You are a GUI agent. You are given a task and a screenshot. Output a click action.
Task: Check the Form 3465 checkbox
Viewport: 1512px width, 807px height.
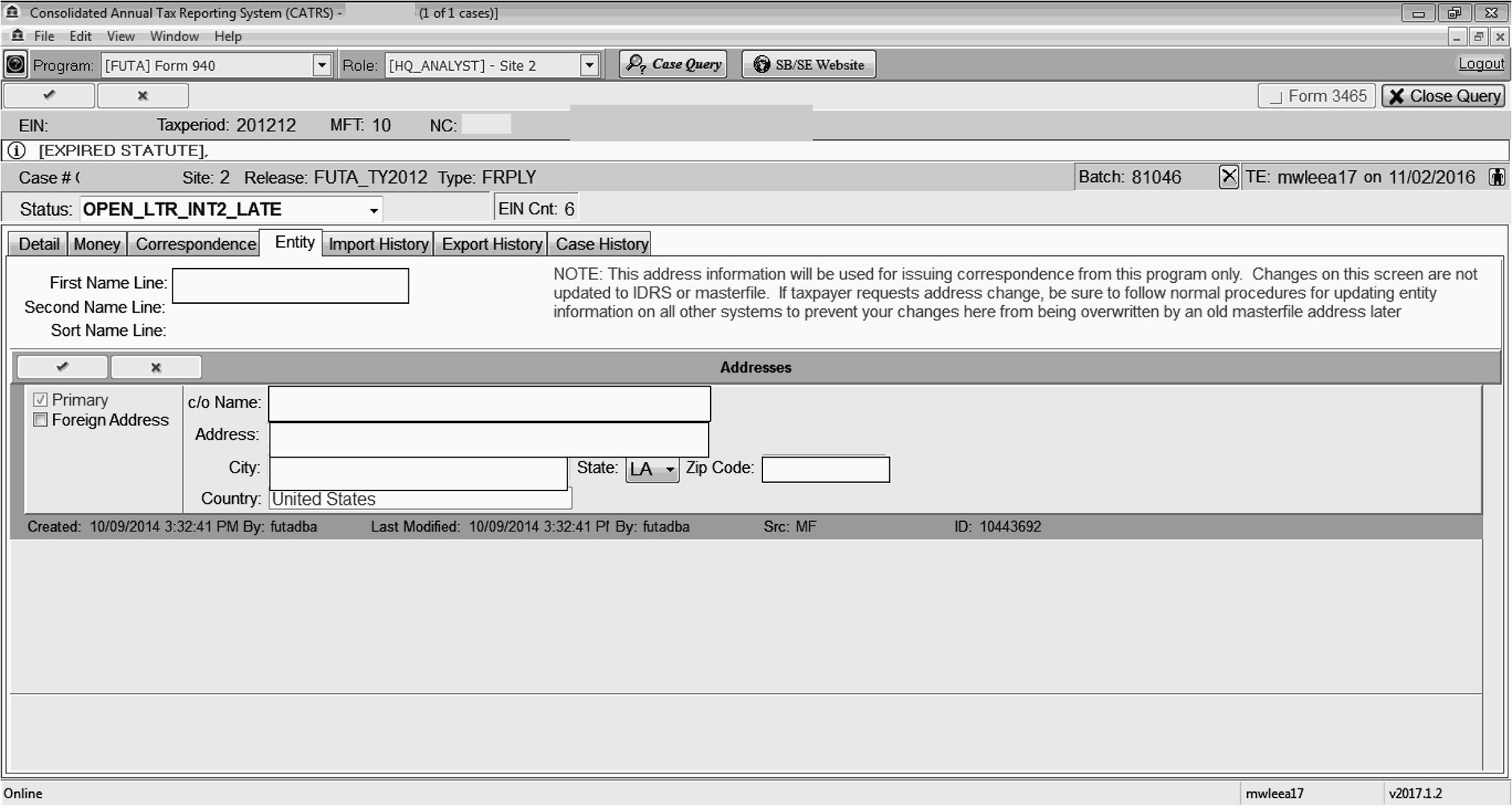pyautogui.click(x=1276, y=97)
